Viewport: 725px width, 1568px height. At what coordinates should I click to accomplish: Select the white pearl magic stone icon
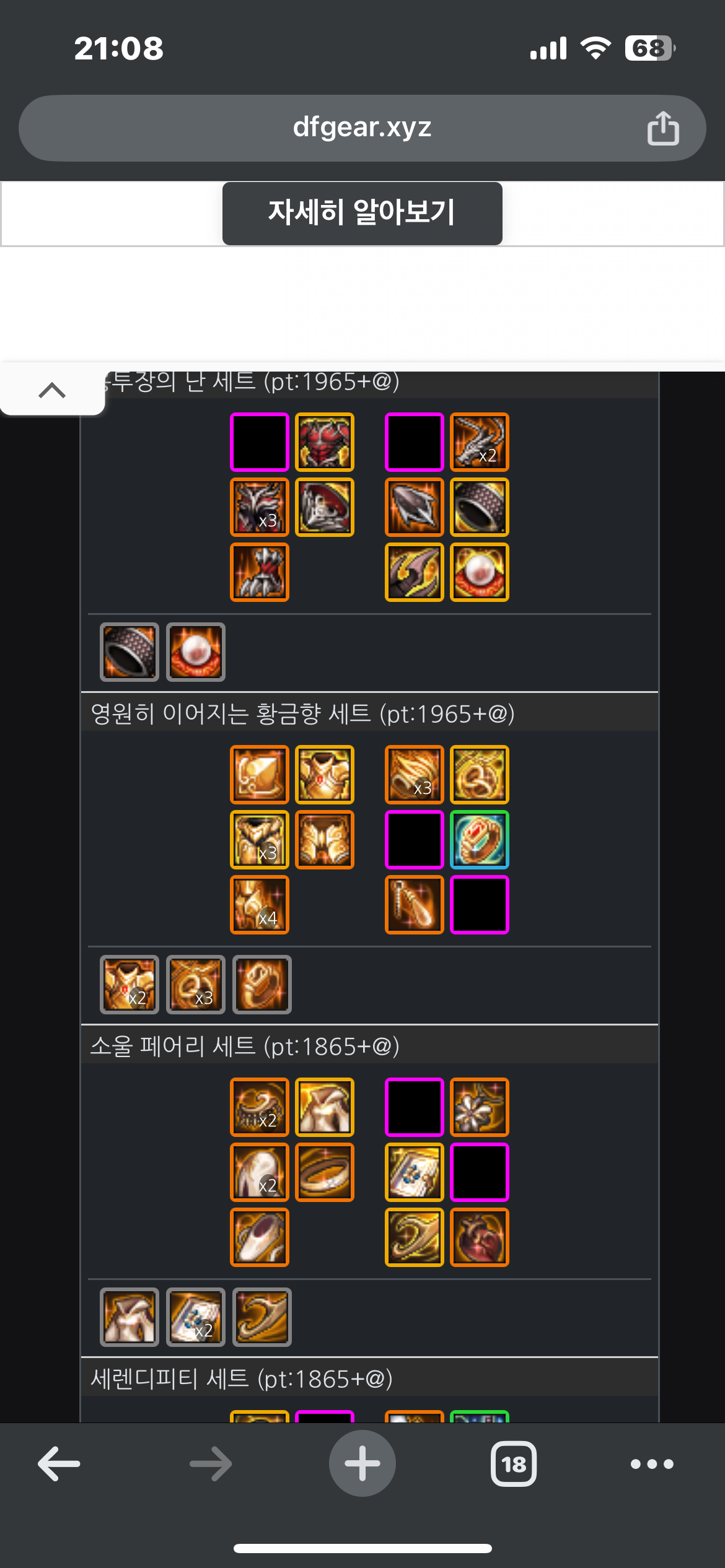click(480, 572)
